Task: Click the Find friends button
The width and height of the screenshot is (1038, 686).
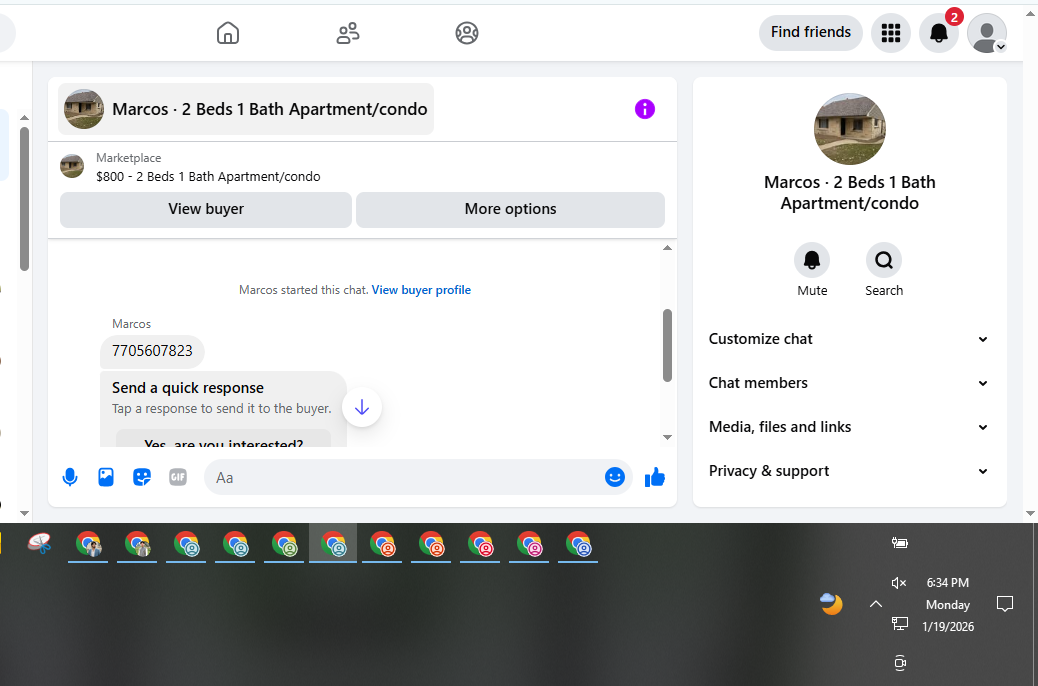Action: (x=810, y=32)
